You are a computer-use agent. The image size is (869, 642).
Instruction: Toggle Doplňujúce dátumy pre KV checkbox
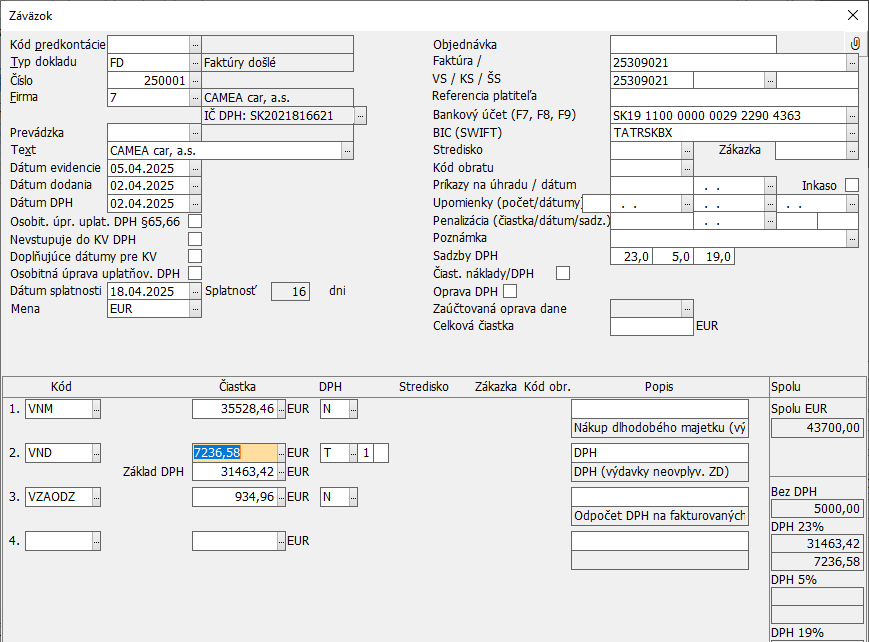click(x=195, y=256)
